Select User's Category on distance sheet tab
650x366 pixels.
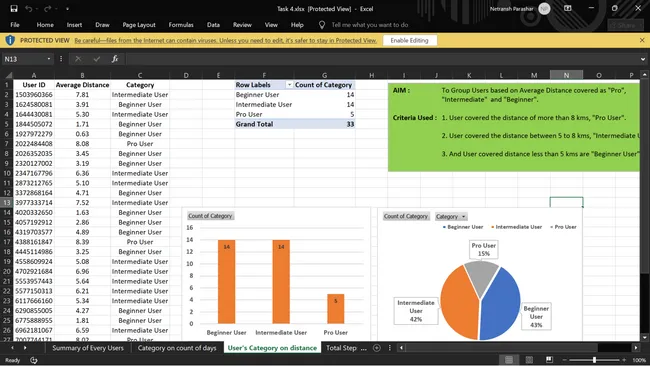(272, 348)
